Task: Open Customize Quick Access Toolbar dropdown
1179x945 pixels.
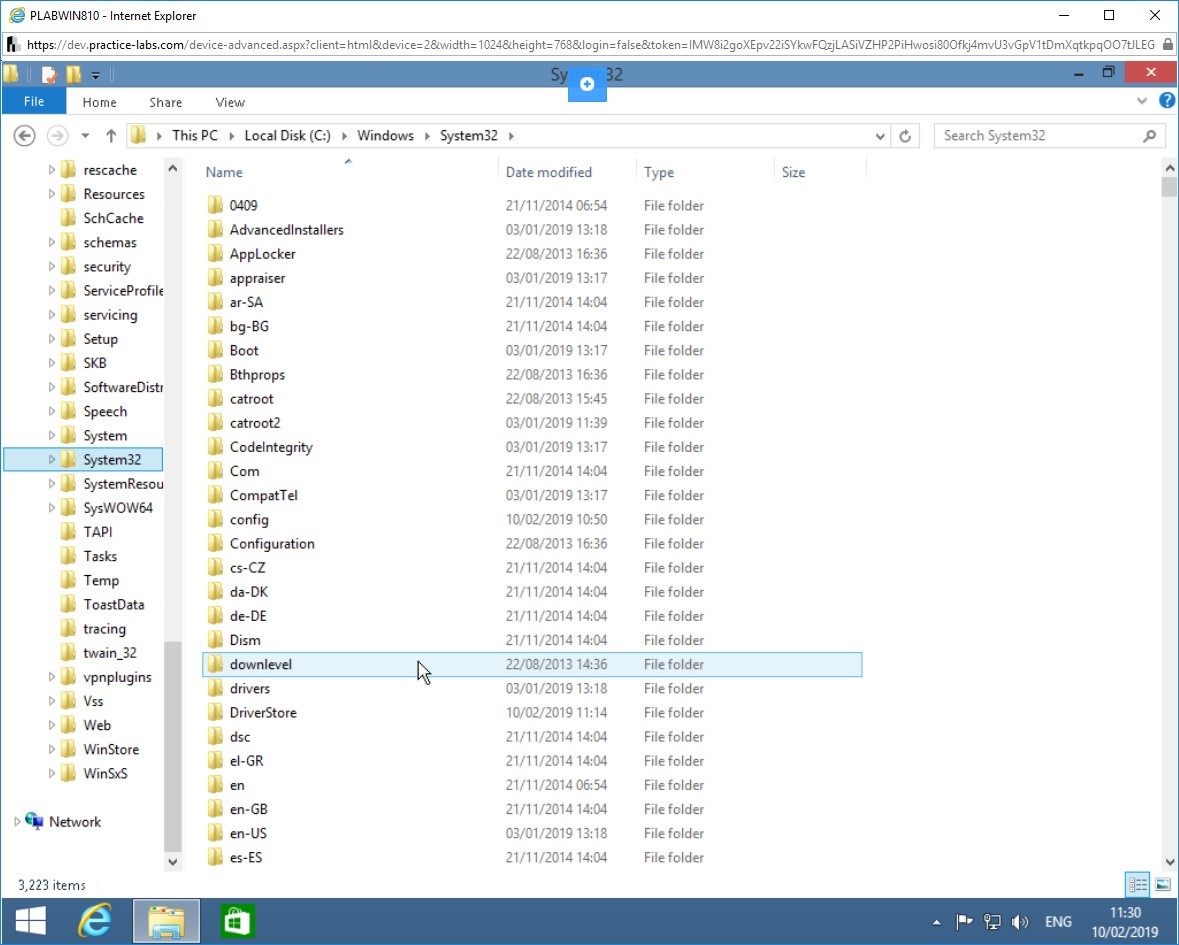Action: point(95,75)
